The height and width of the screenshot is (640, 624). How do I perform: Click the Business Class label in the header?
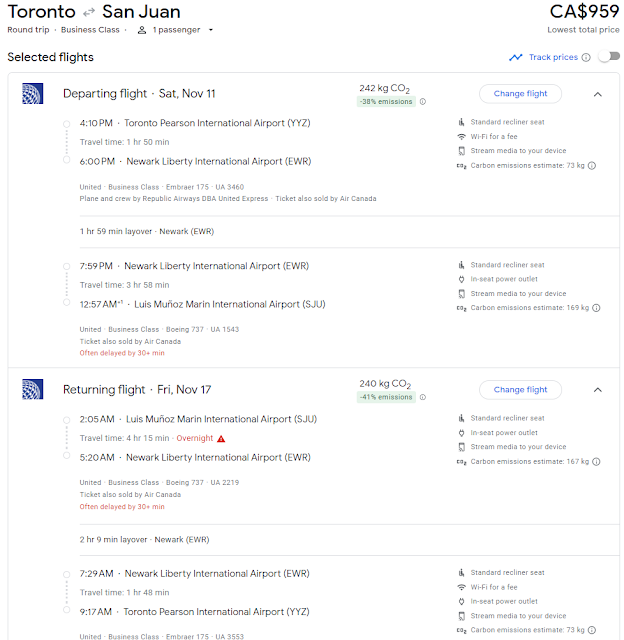(90, 30)
